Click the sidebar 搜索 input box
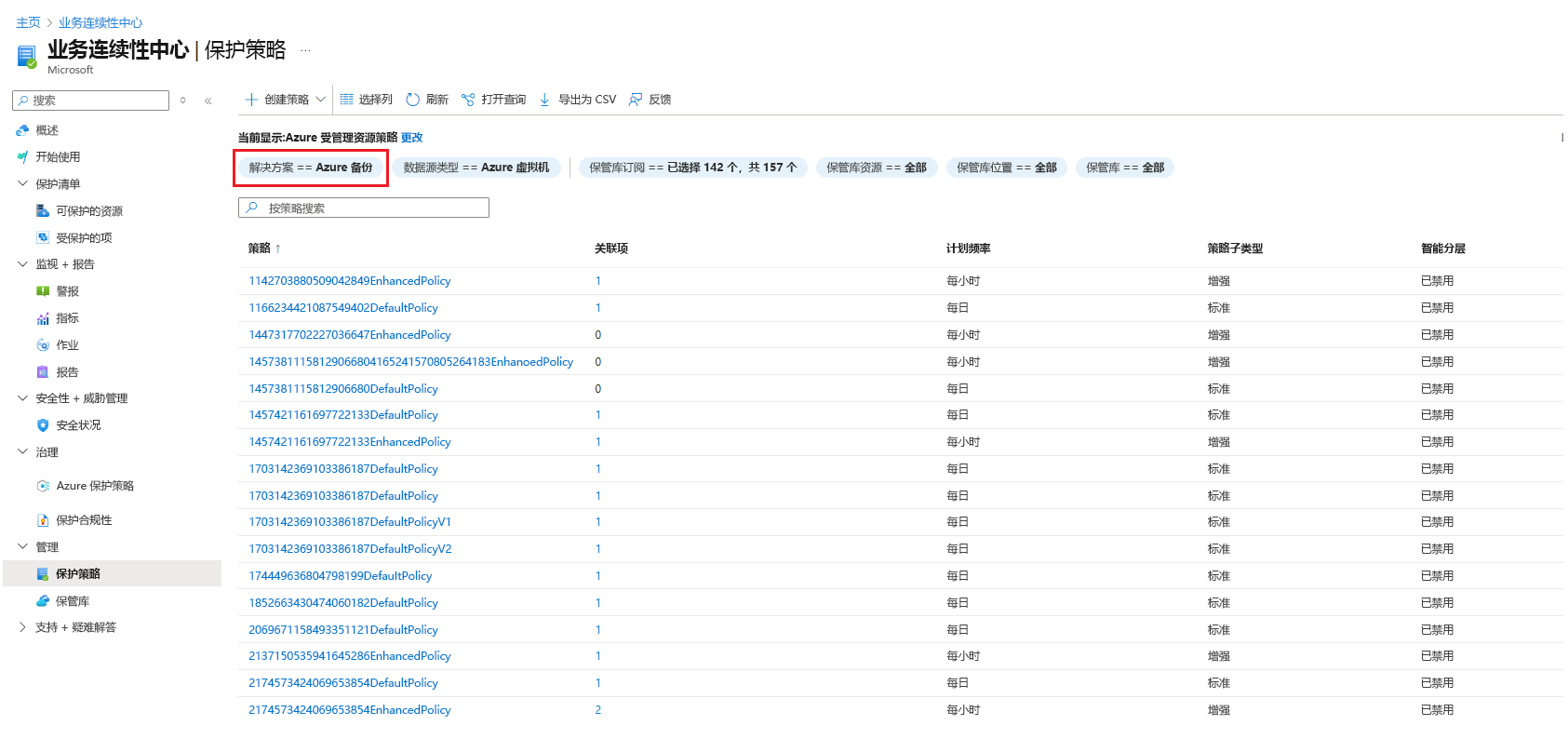 (91, 101)
